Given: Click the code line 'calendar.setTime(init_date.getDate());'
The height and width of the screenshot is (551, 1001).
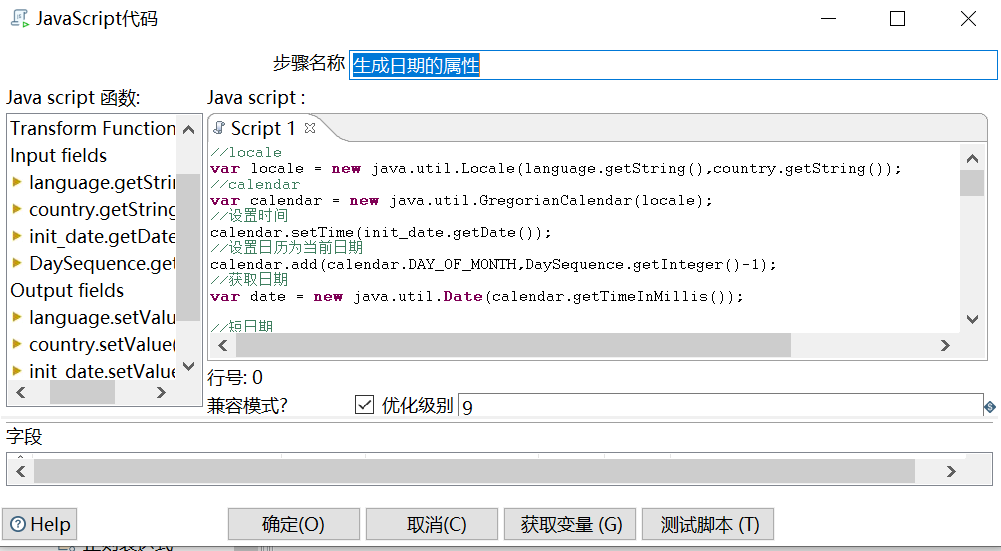Looking at the screenshot, I should point(380,232).
